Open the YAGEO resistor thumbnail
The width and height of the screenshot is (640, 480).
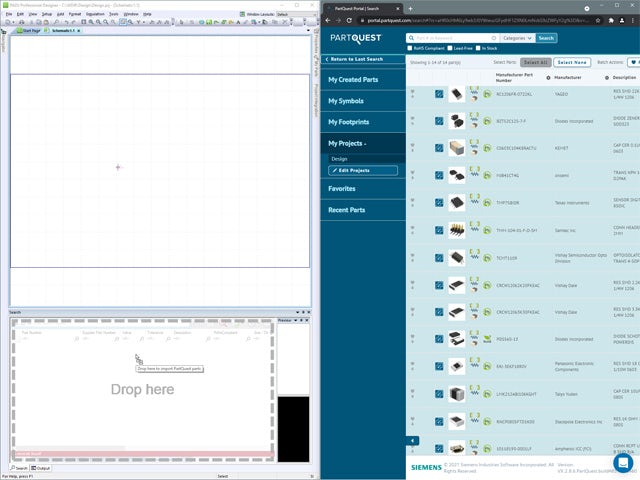point(457,94)
